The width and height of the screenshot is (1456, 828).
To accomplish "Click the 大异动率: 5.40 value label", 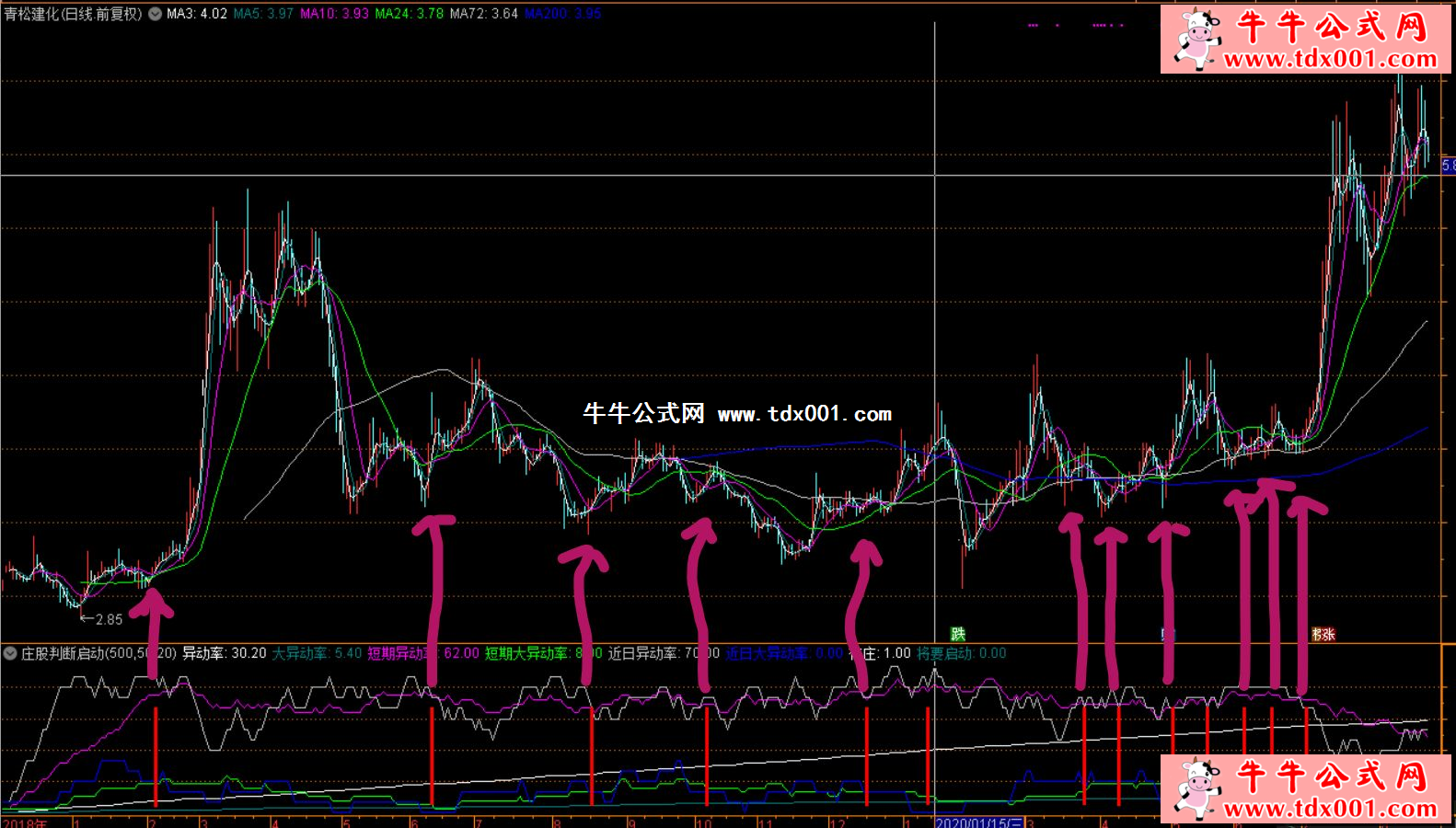I will (317, 653).
